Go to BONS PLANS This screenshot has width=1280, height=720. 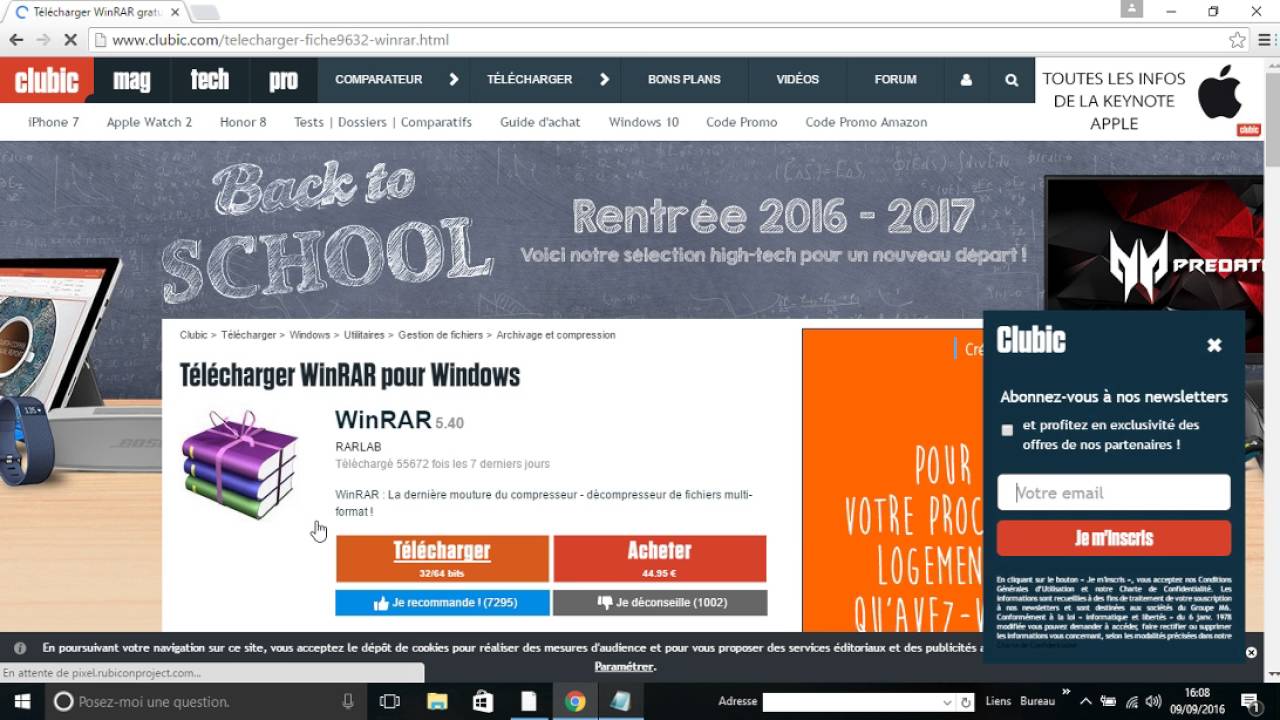[684, 79]
